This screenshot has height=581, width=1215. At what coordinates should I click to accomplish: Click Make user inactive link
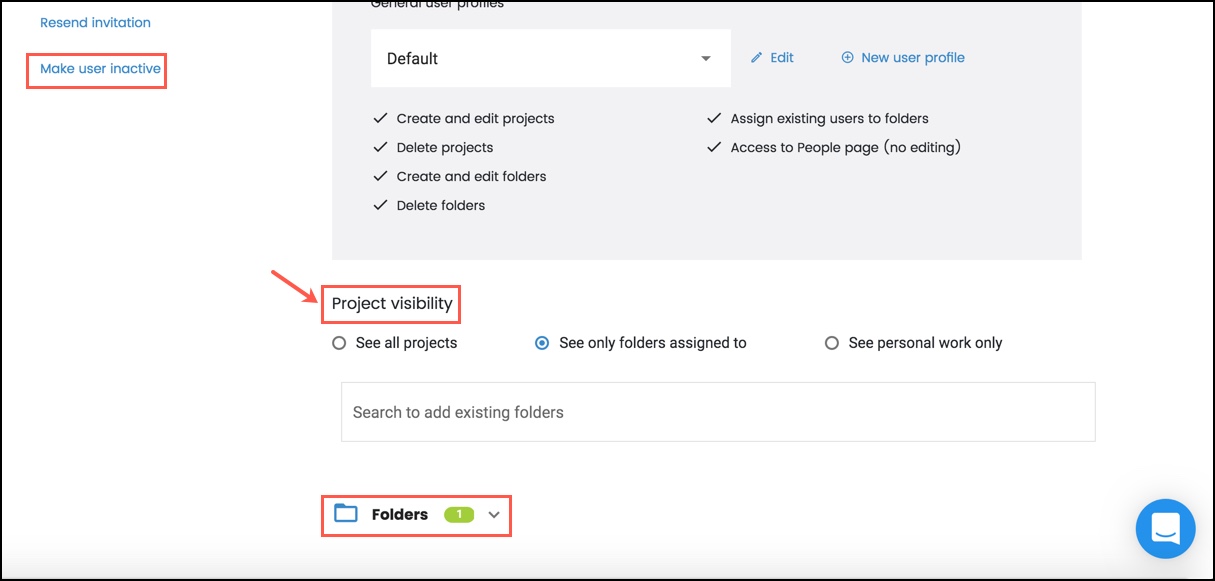click(100, 69)
